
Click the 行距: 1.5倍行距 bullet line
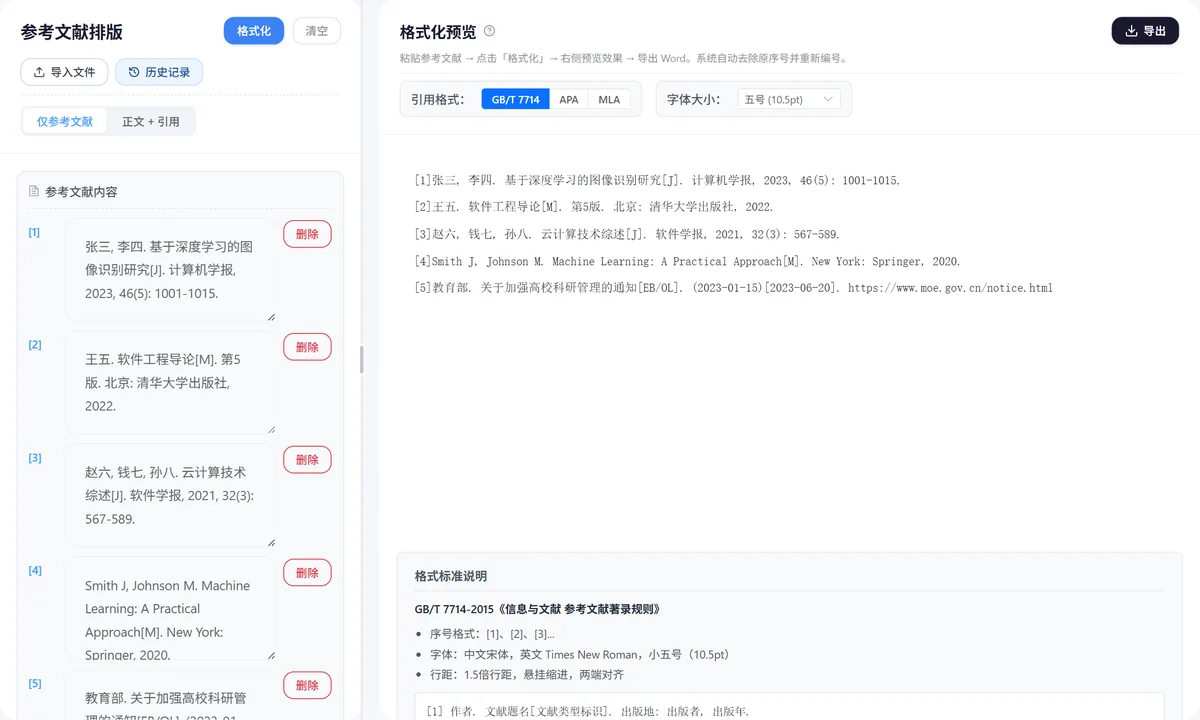(527, 675)
